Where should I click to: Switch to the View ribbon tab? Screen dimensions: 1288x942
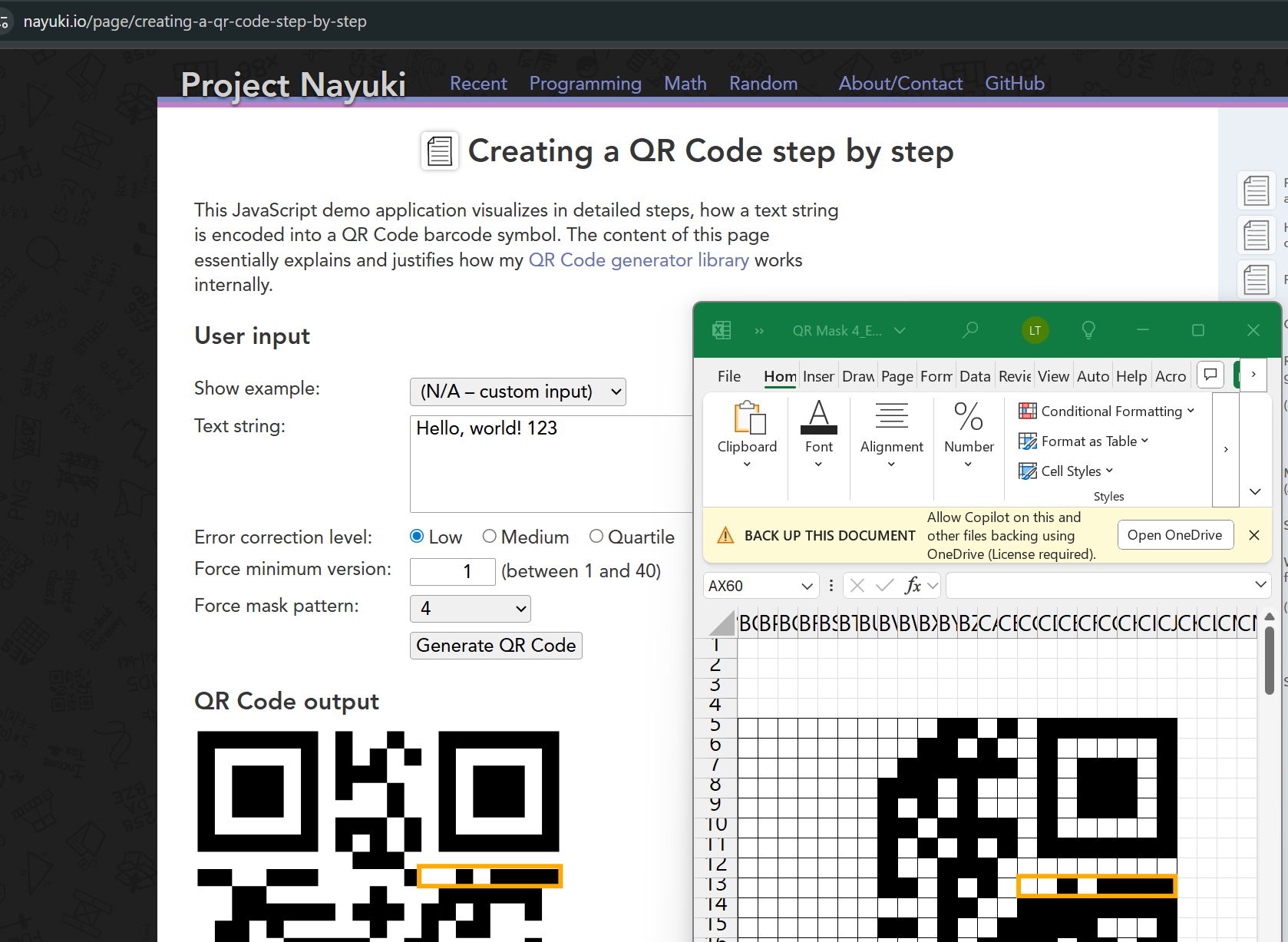1053,376
